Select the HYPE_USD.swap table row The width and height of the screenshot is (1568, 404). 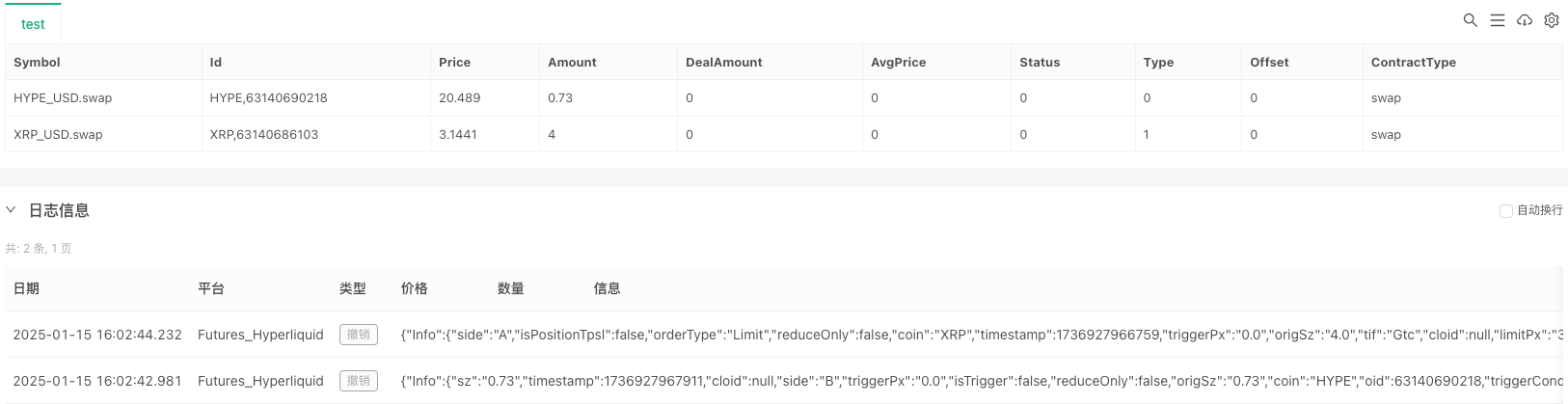(63, 97)
